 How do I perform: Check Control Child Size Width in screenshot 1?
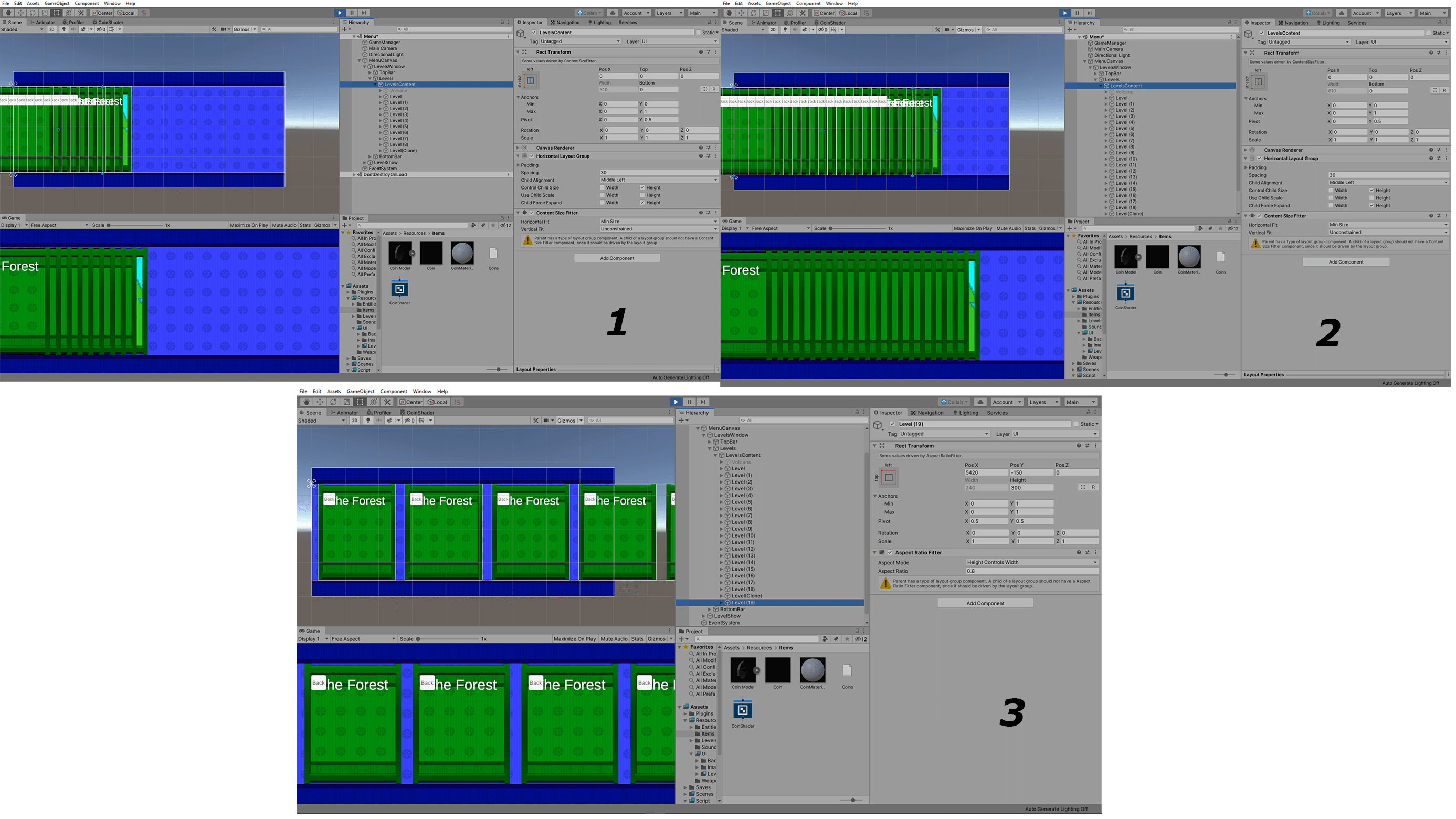[602, 187]
